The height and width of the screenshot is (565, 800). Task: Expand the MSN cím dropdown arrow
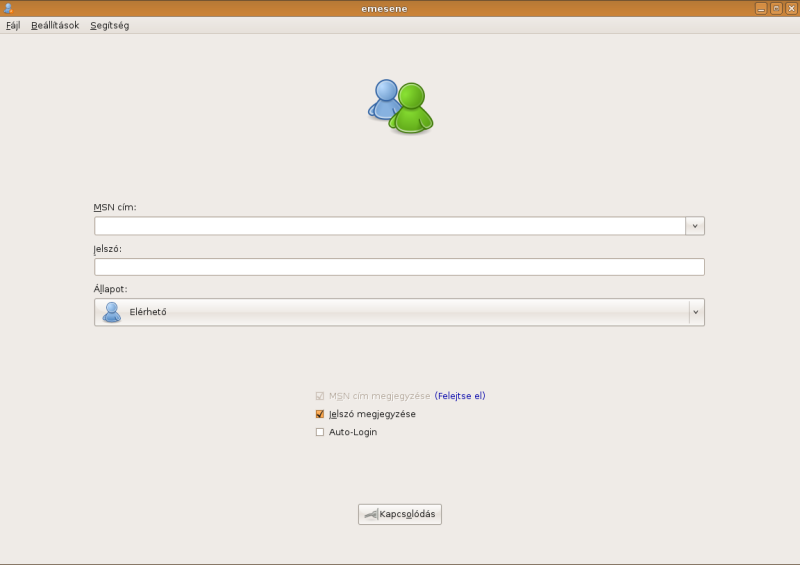point(695,226)
